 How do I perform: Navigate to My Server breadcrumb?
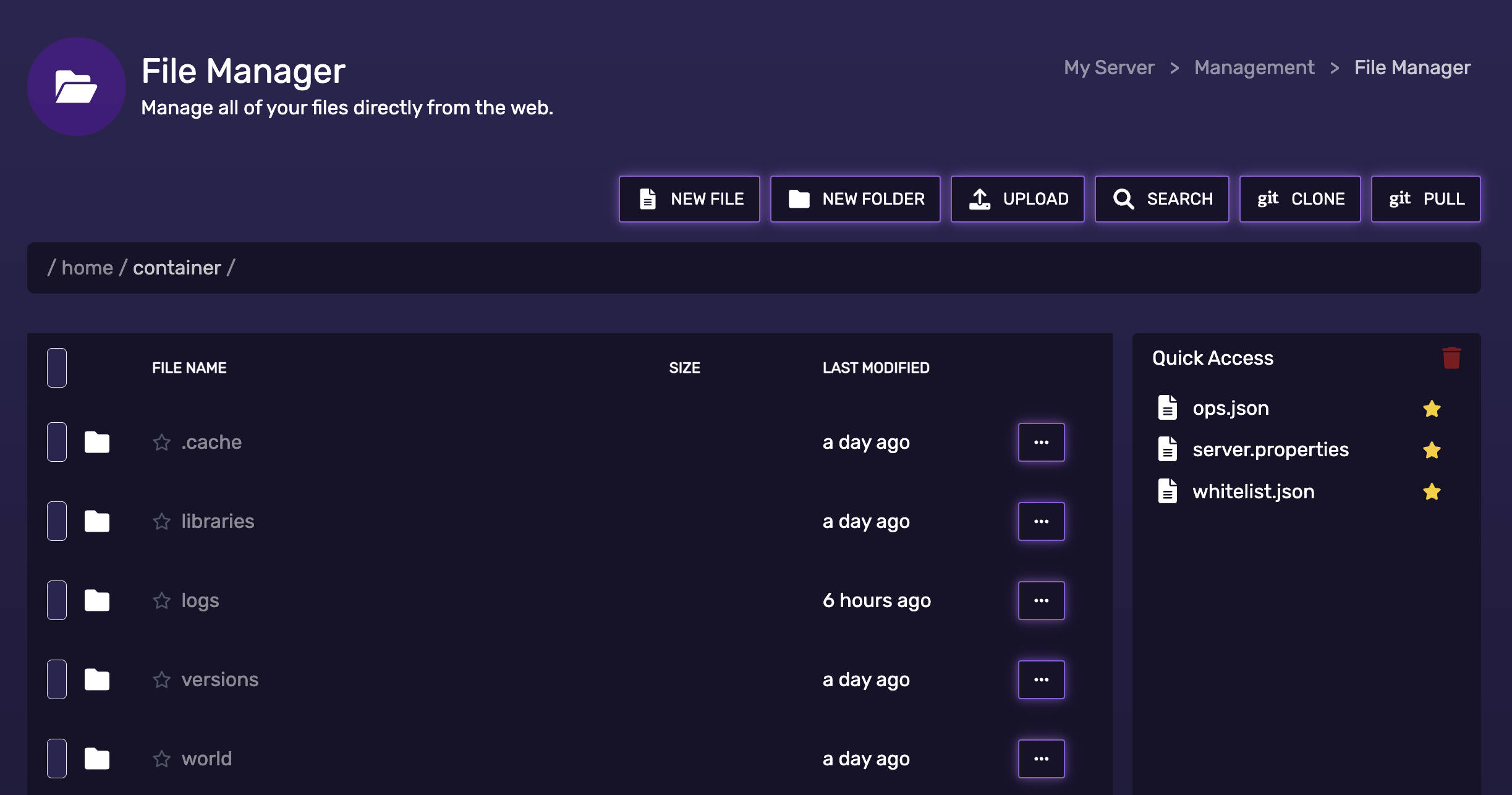1109,67
